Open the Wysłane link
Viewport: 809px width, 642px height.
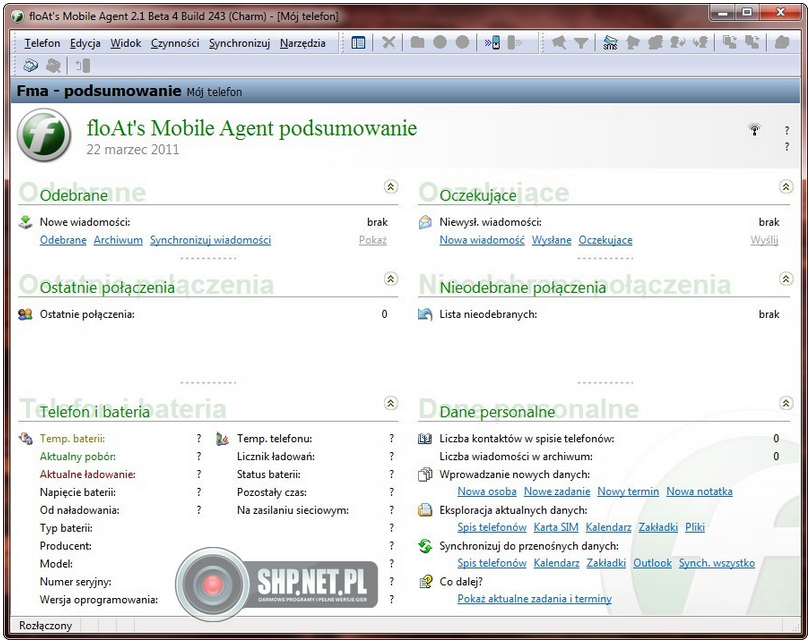(x=552, y=240)
